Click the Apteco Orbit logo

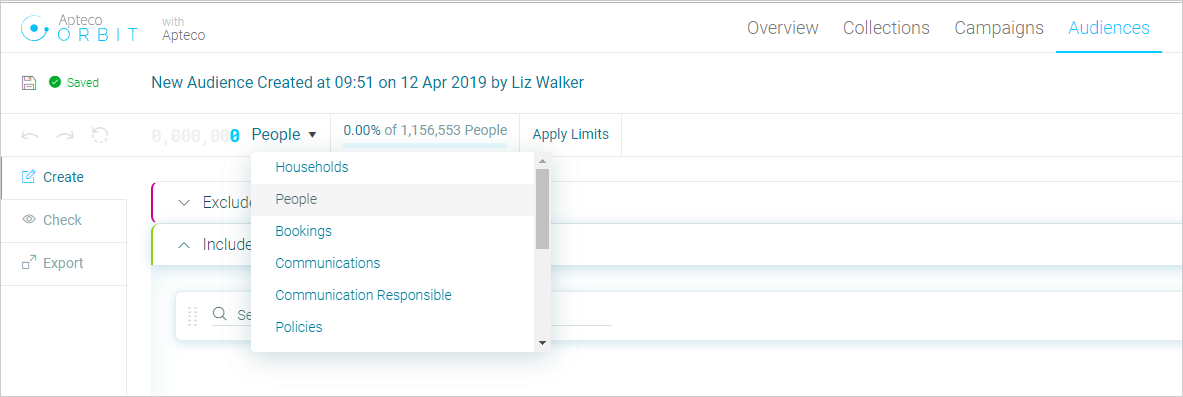click(x=80, y=29)
